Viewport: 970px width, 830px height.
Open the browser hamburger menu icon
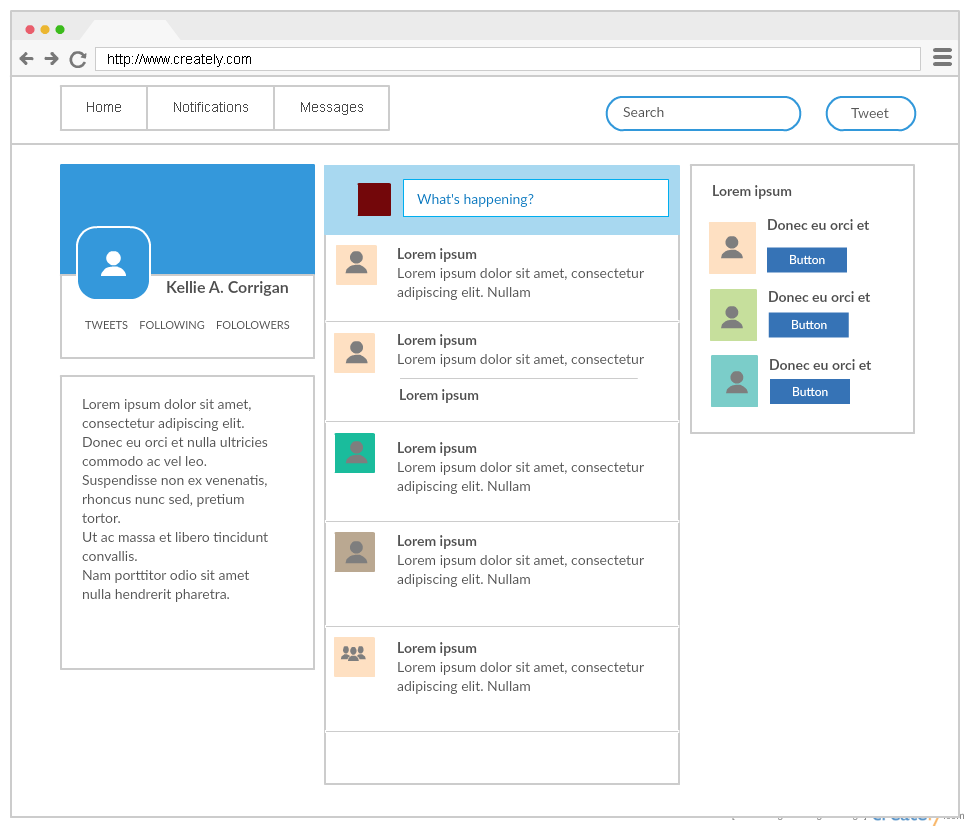[x=942, y=57]
